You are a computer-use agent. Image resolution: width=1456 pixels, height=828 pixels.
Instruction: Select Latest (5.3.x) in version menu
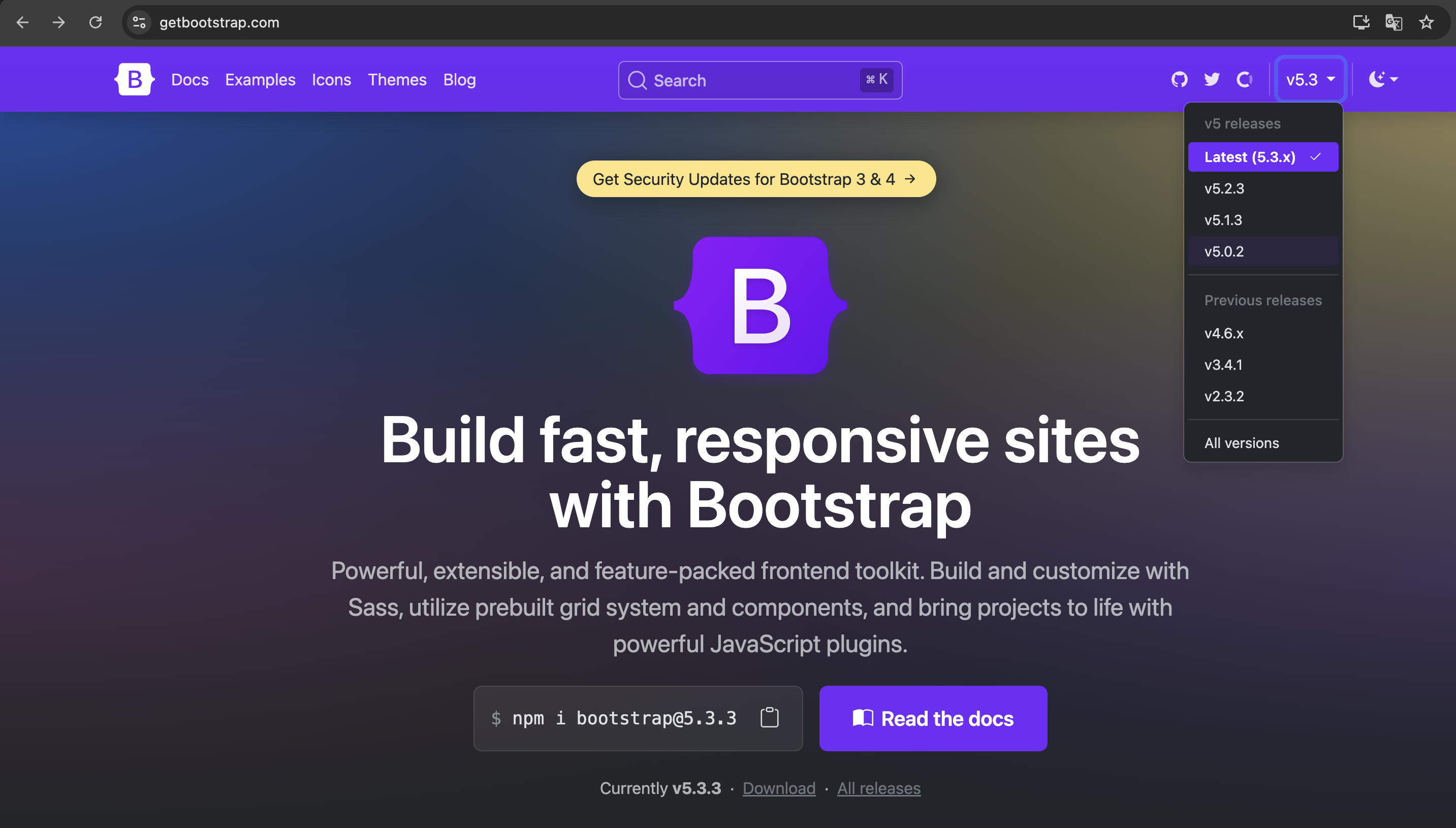(1263, 157)
